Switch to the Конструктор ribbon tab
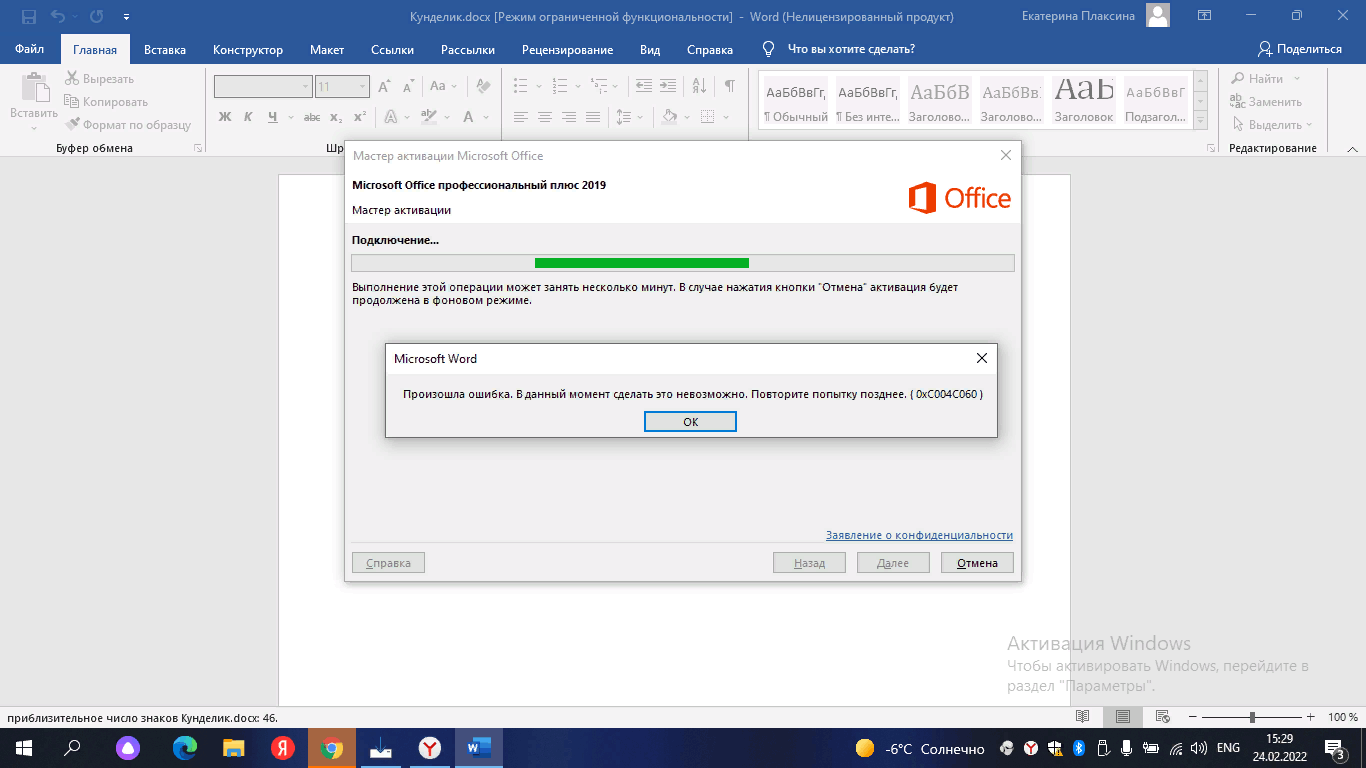The image size is (1366, 768). point(248,50)
